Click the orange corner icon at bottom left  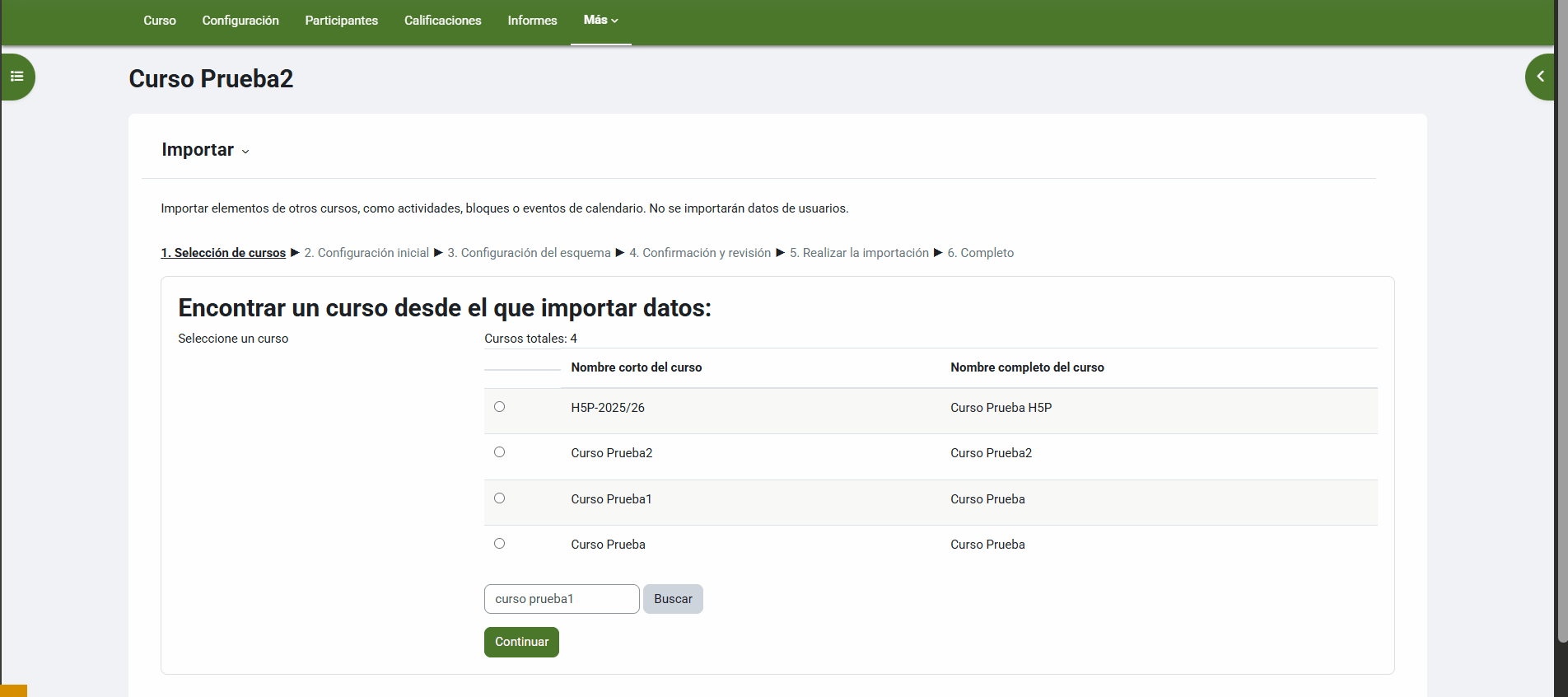13,690
